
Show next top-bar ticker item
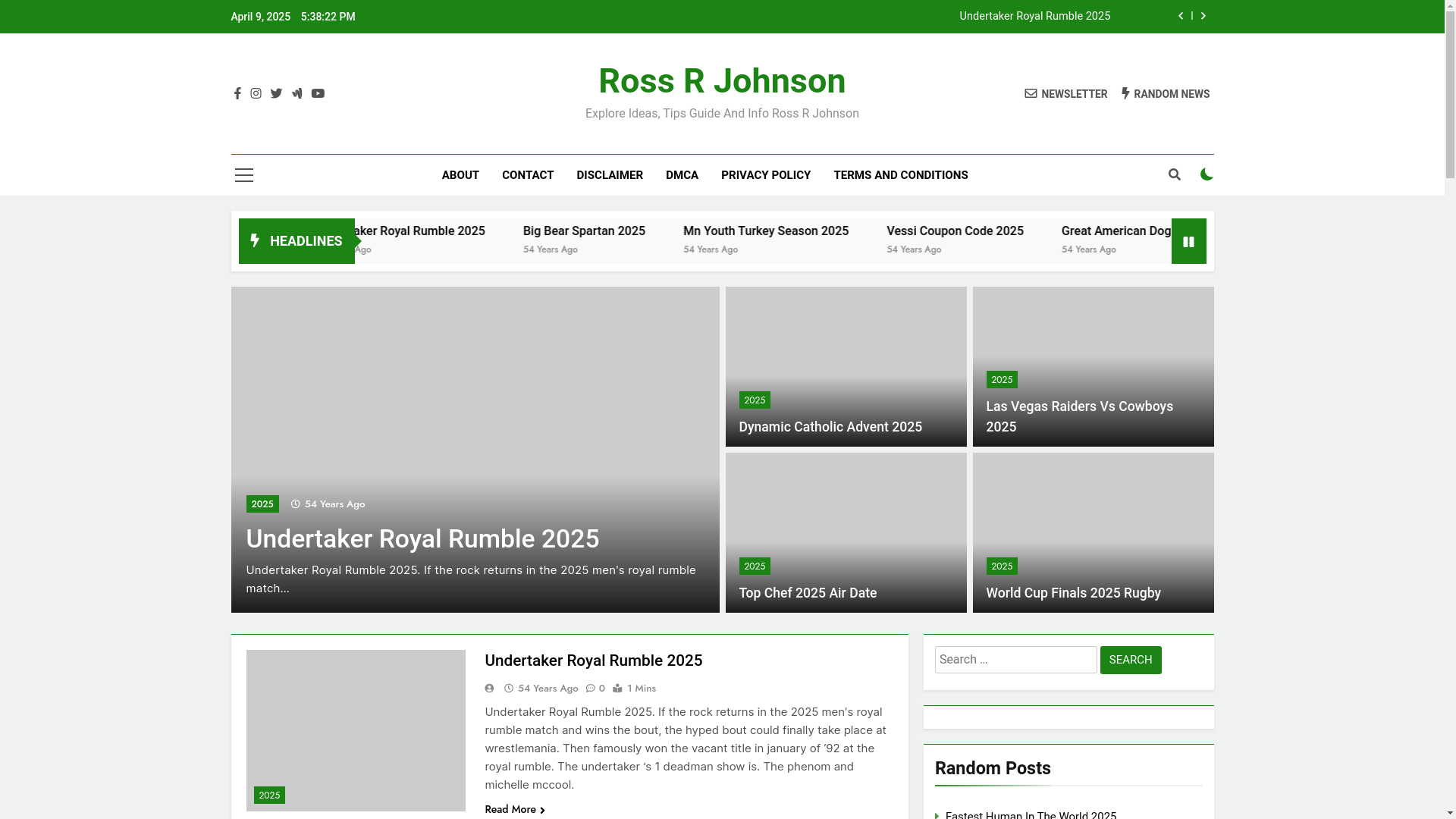[1203, 16]
